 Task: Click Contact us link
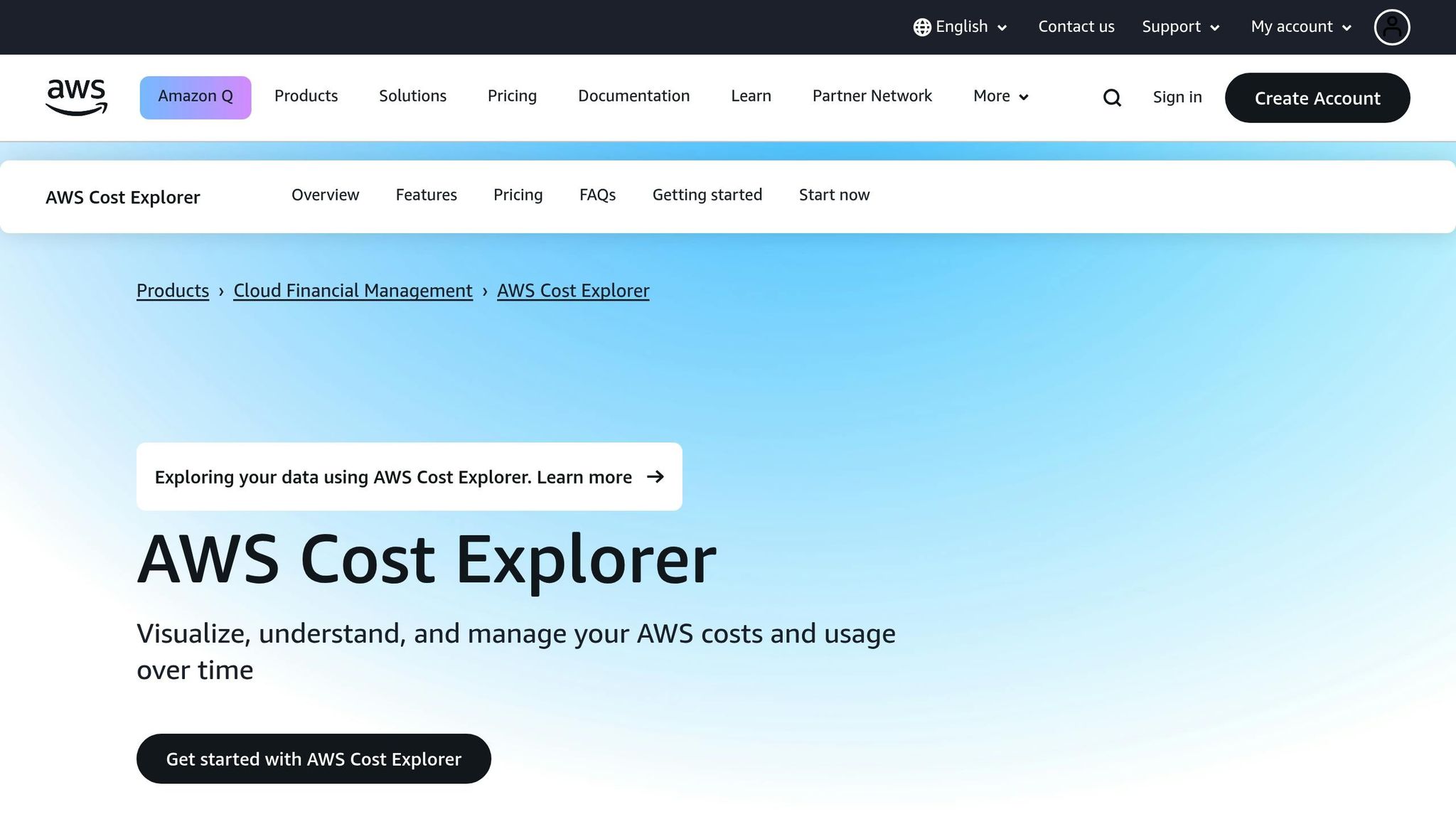click(x=1076, y=27)
